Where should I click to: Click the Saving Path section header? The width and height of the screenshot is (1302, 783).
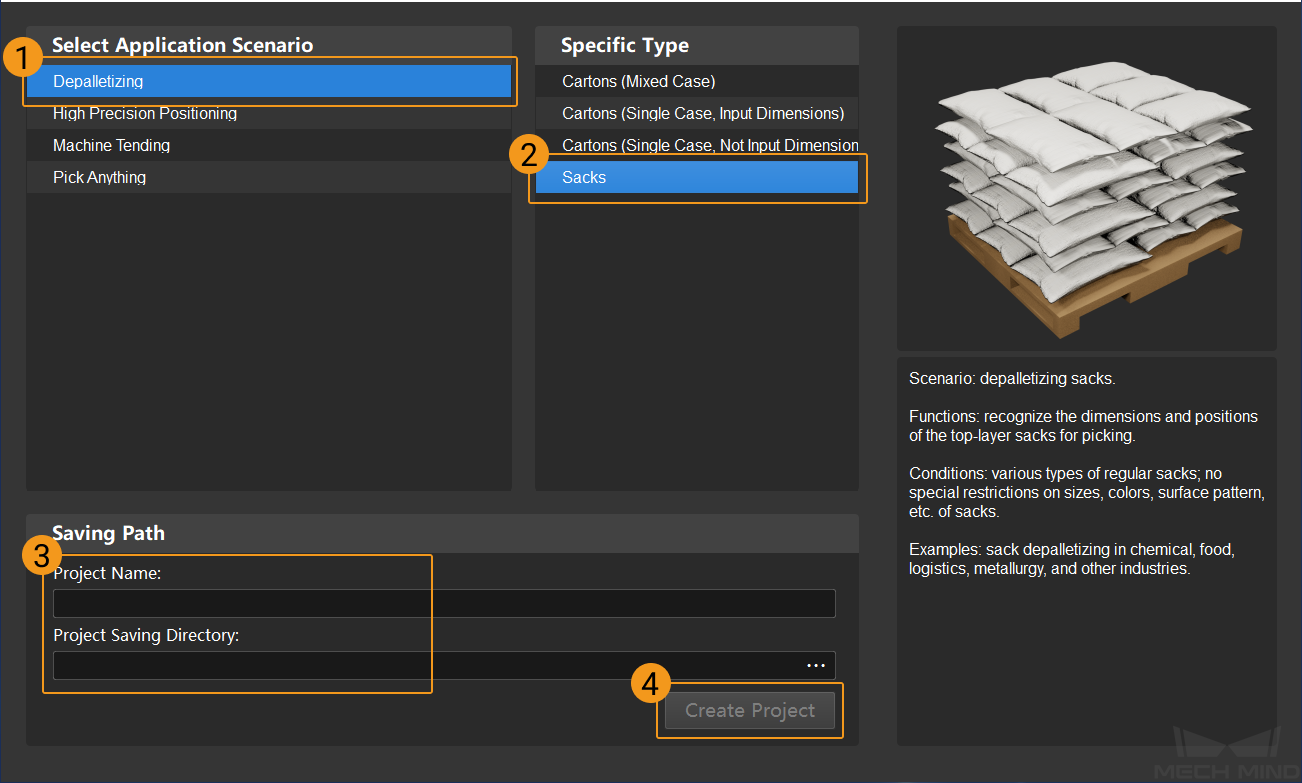pyautogui.click(x=108, y=533)
